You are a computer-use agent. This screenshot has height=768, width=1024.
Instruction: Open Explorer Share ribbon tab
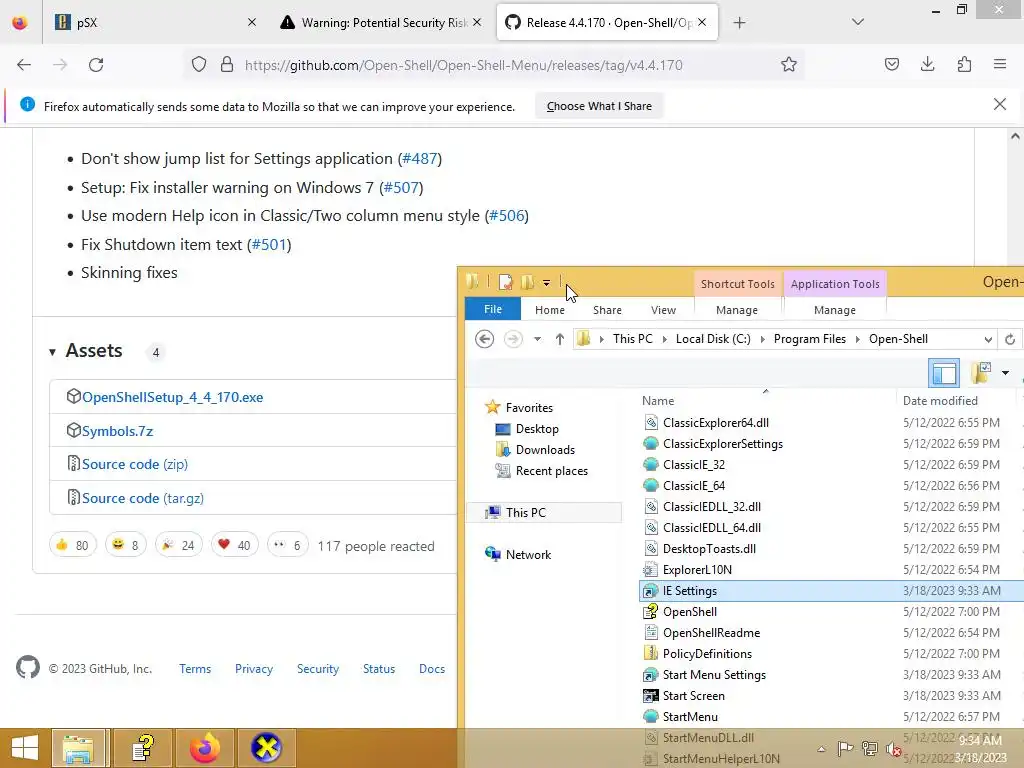pyautogui.click(x=607, y=310)
